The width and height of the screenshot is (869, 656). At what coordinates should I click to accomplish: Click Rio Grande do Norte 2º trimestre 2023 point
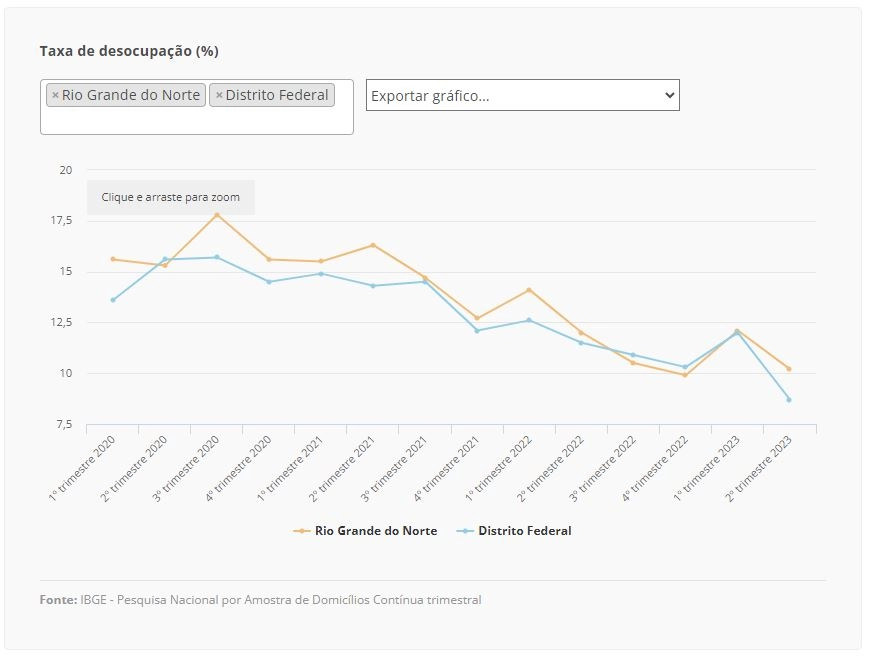(789, 368)
